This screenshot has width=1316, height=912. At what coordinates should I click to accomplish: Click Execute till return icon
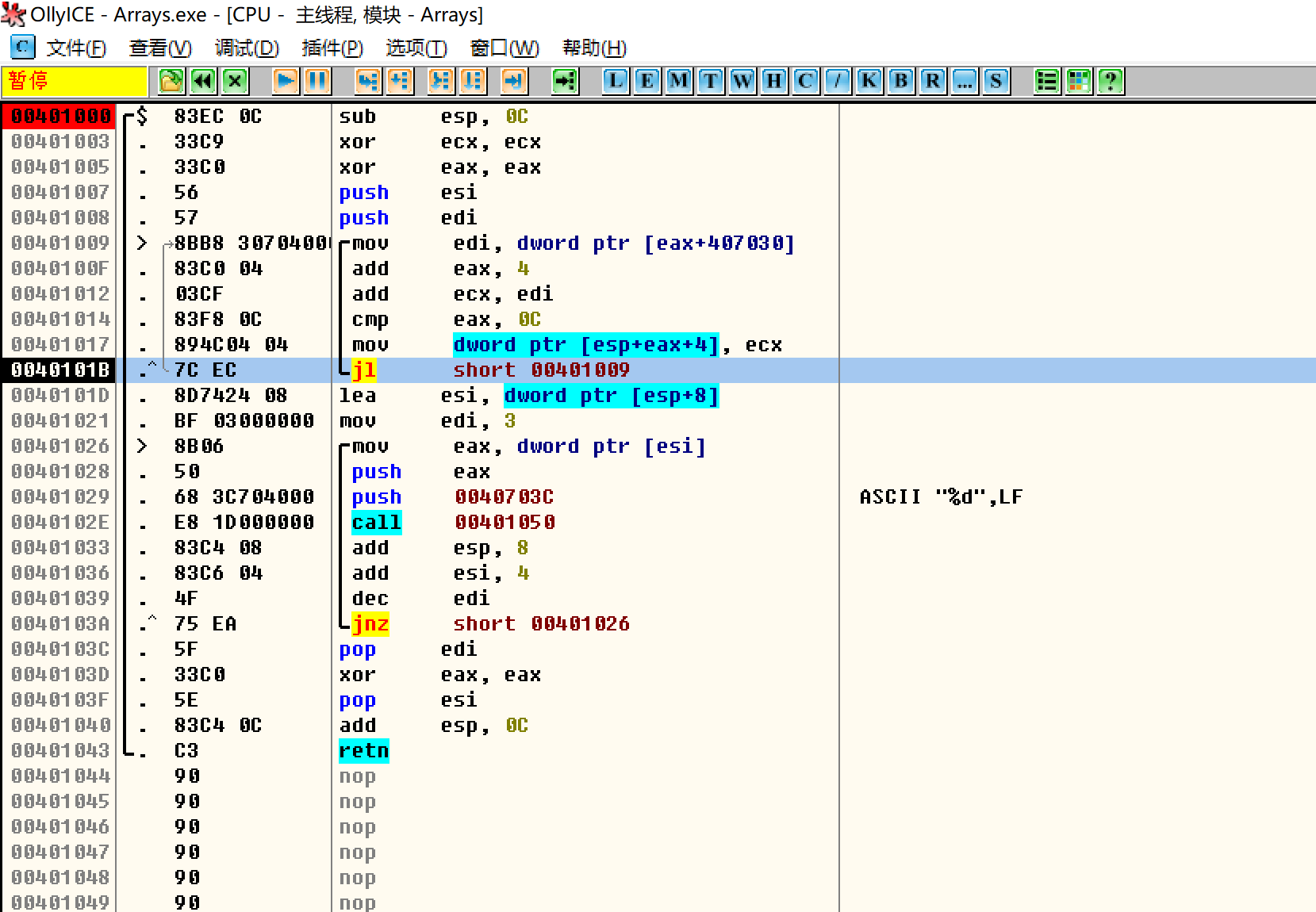[x=514, y=81]
